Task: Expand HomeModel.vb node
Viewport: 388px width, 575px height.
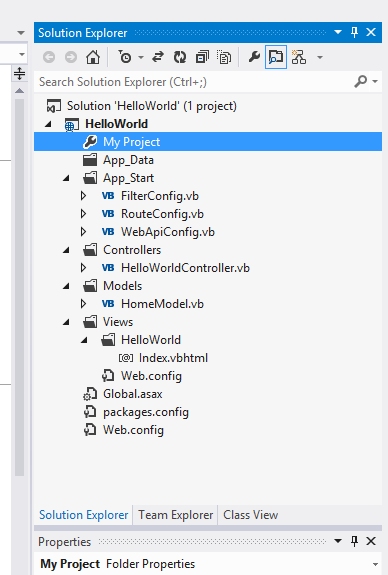Action: pos(84,304)
